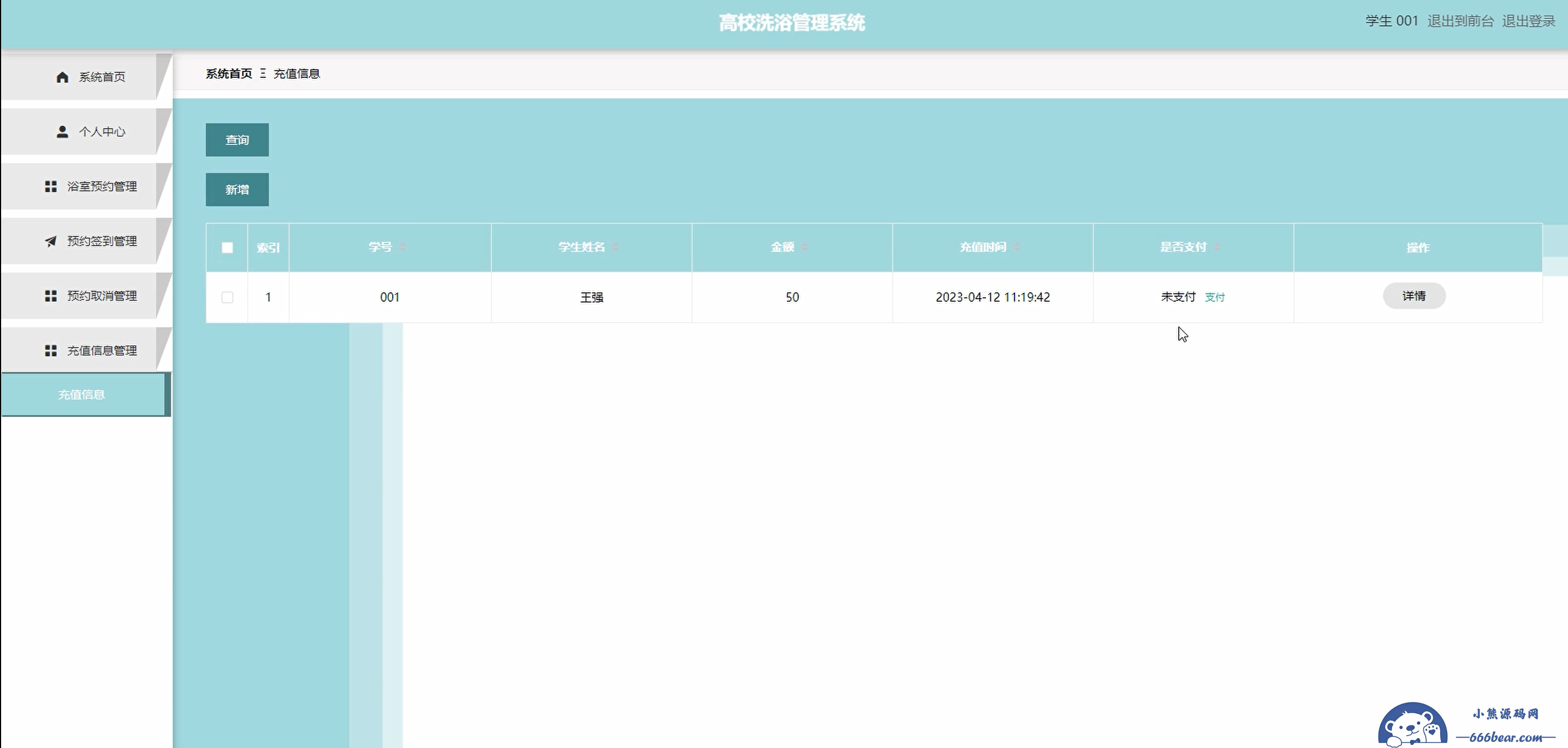This screenshot has width=1568, height=748.
Task: Click the name cell 王强
Action: (x=591, y=297)
